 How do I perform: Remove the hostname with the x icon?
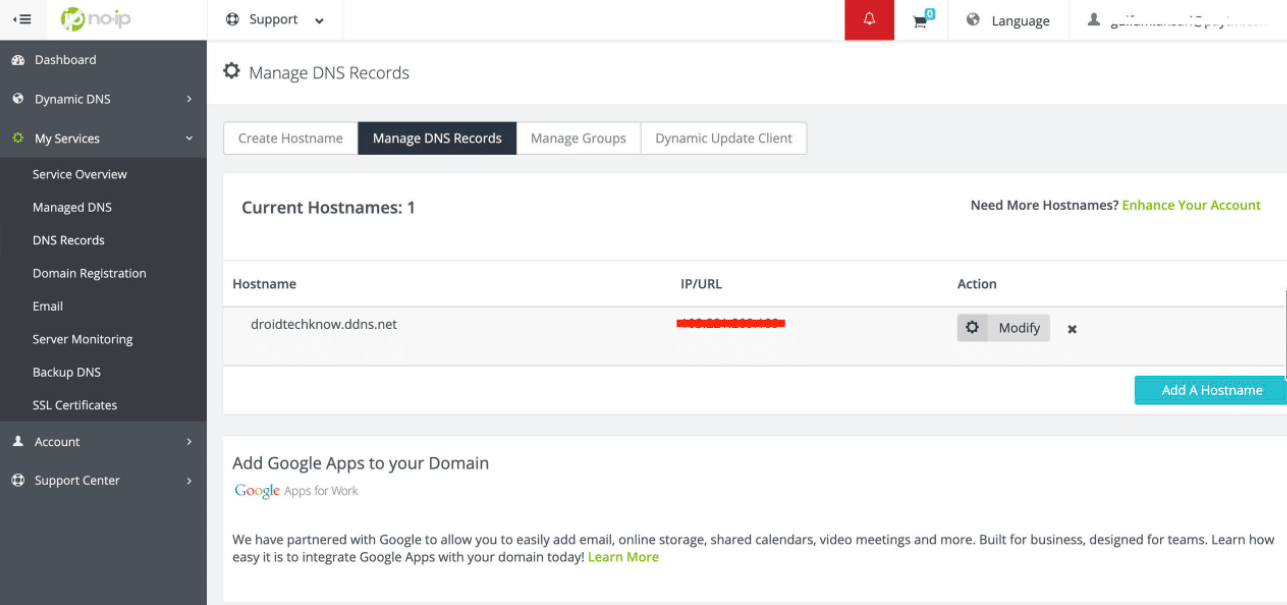pyautogui.click(x=1071, y=328)
